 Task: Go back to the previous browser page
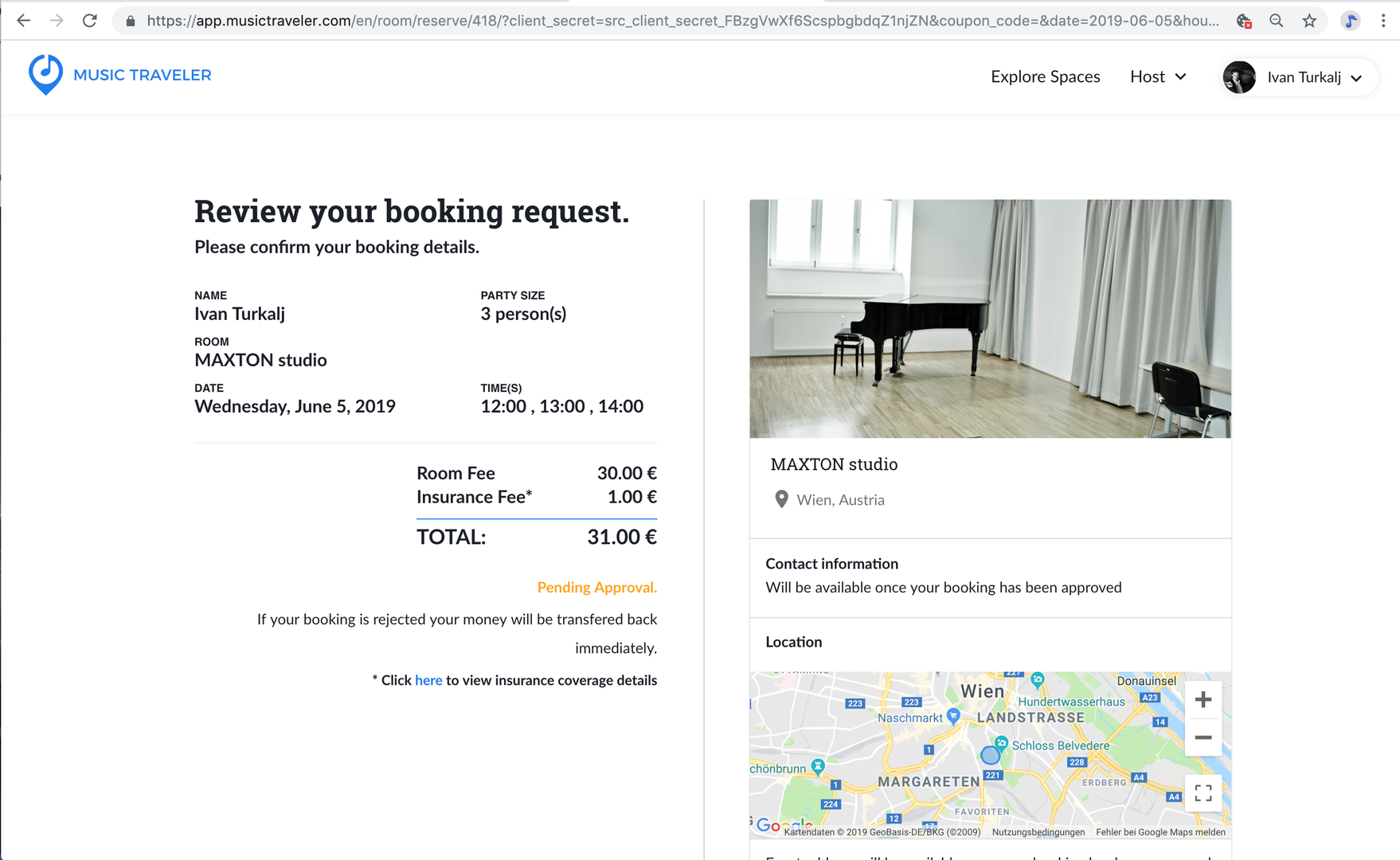coord(23,21)
